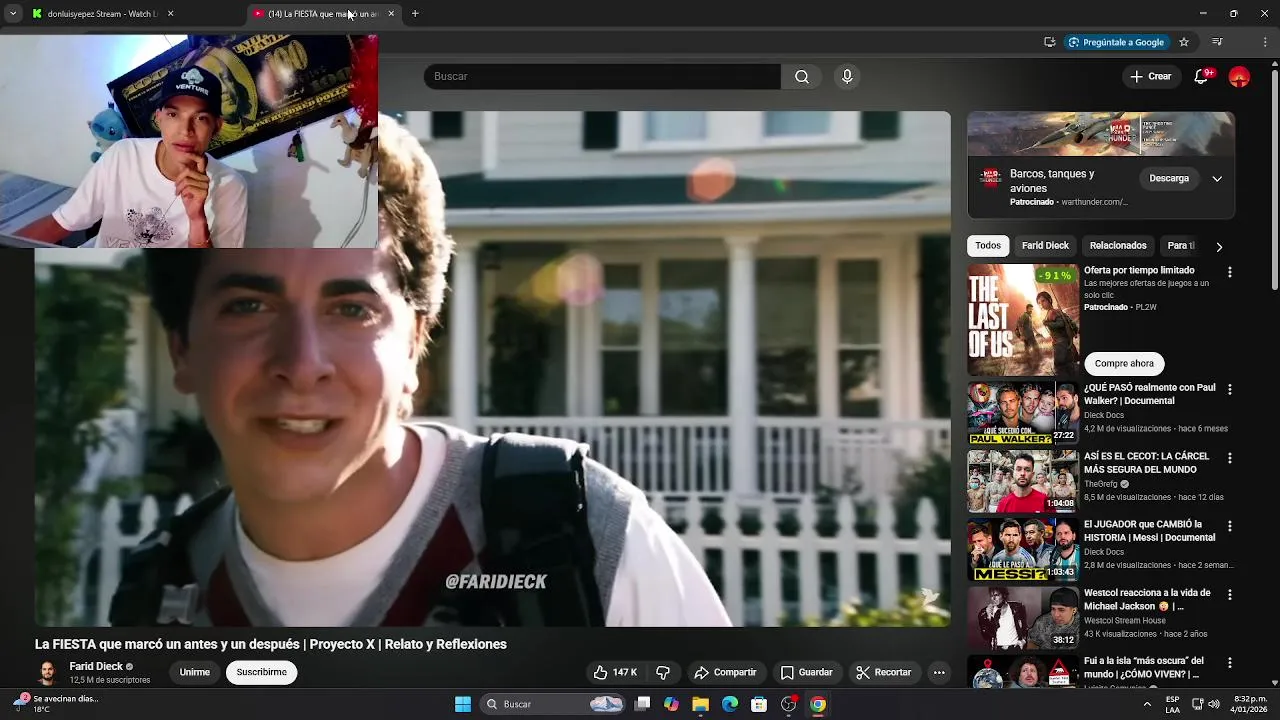Click the taskbar Buscar search box

click(x=553, y=704)
